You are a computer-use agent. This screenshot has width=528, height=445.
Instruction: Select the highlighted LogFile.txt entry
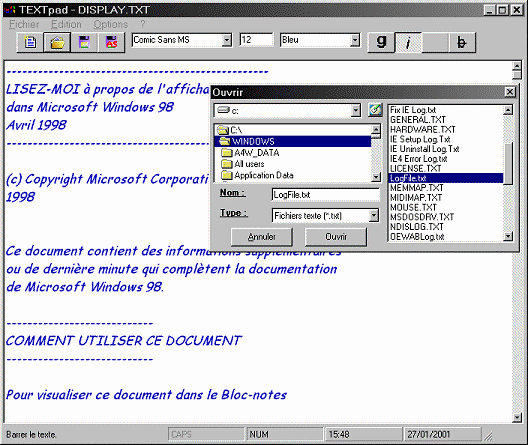pos(446,178)
